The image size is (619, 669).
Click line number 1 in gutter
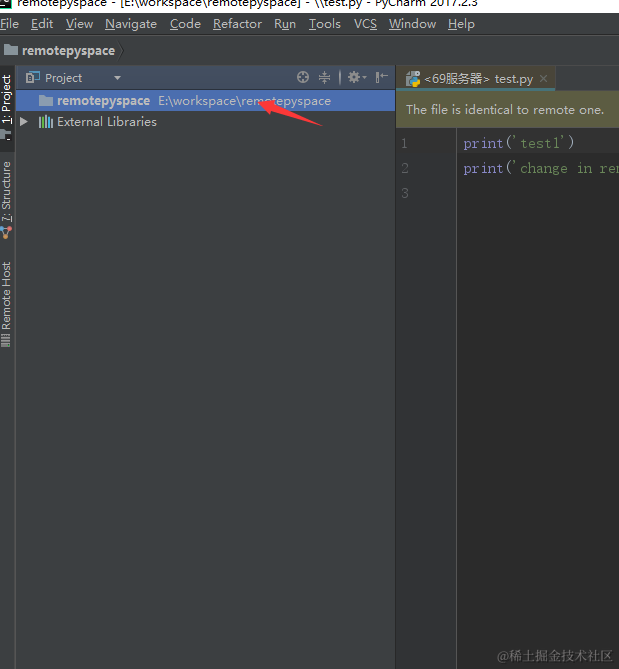404,143
